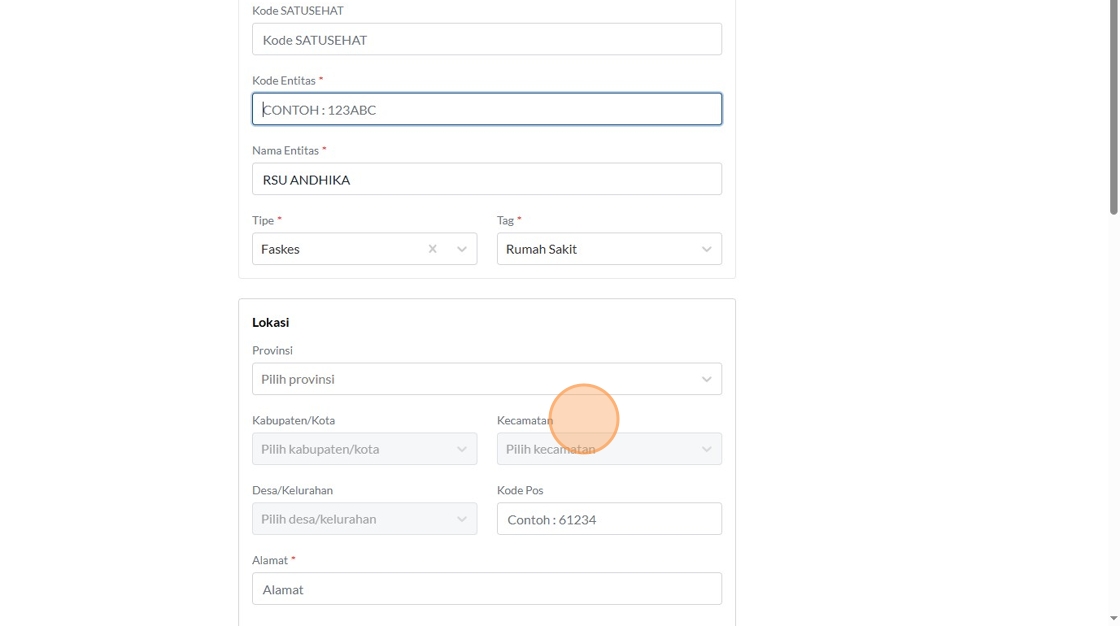Edit the Nama Entitas field RSU ANDHIKA
The image size is (1120, 626).
pos(486,179)
